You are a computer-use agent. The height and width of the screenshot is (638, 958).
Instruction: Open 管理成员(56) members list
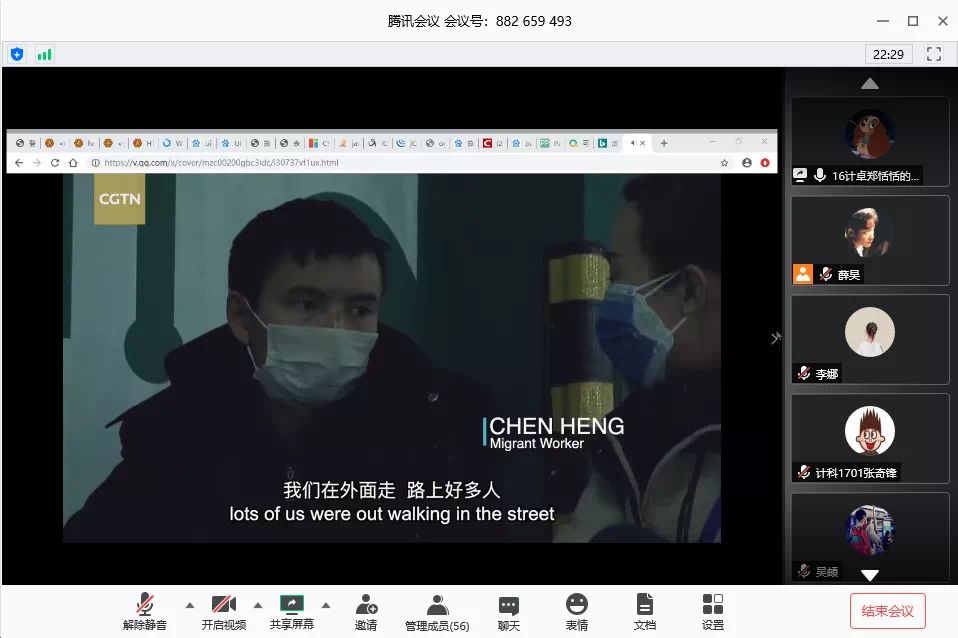coord(437,611)
